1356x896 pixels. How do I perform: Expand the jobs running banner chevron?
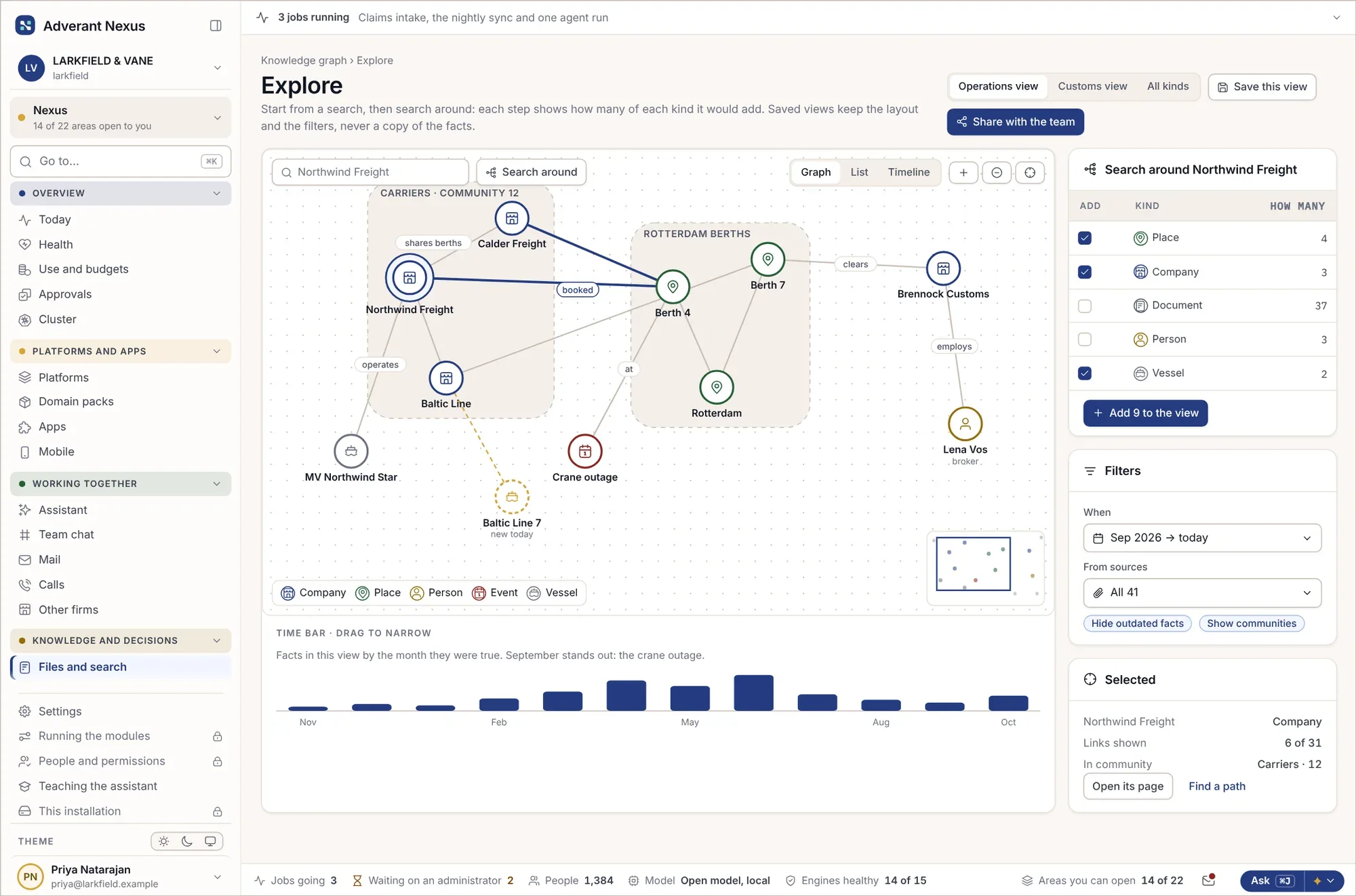[x=1336, y=18]
